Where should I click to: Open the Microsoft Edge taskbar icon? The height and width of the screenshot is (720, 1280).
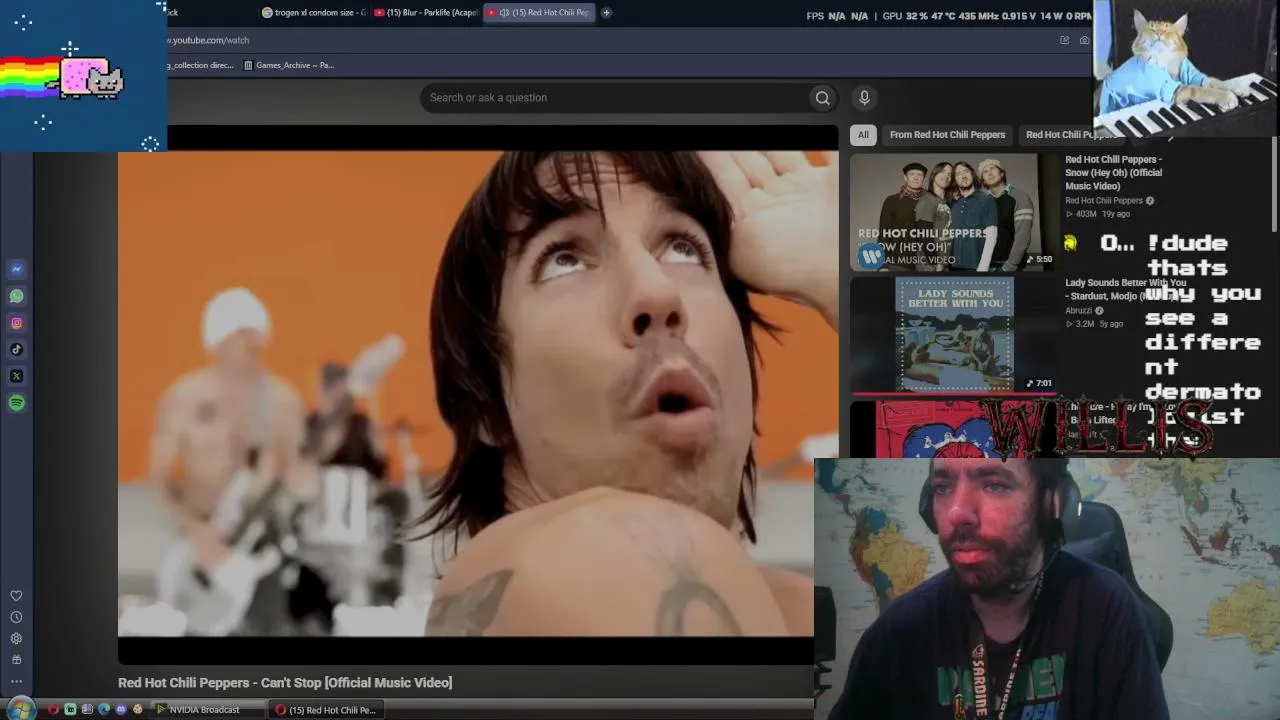[104, 710]
